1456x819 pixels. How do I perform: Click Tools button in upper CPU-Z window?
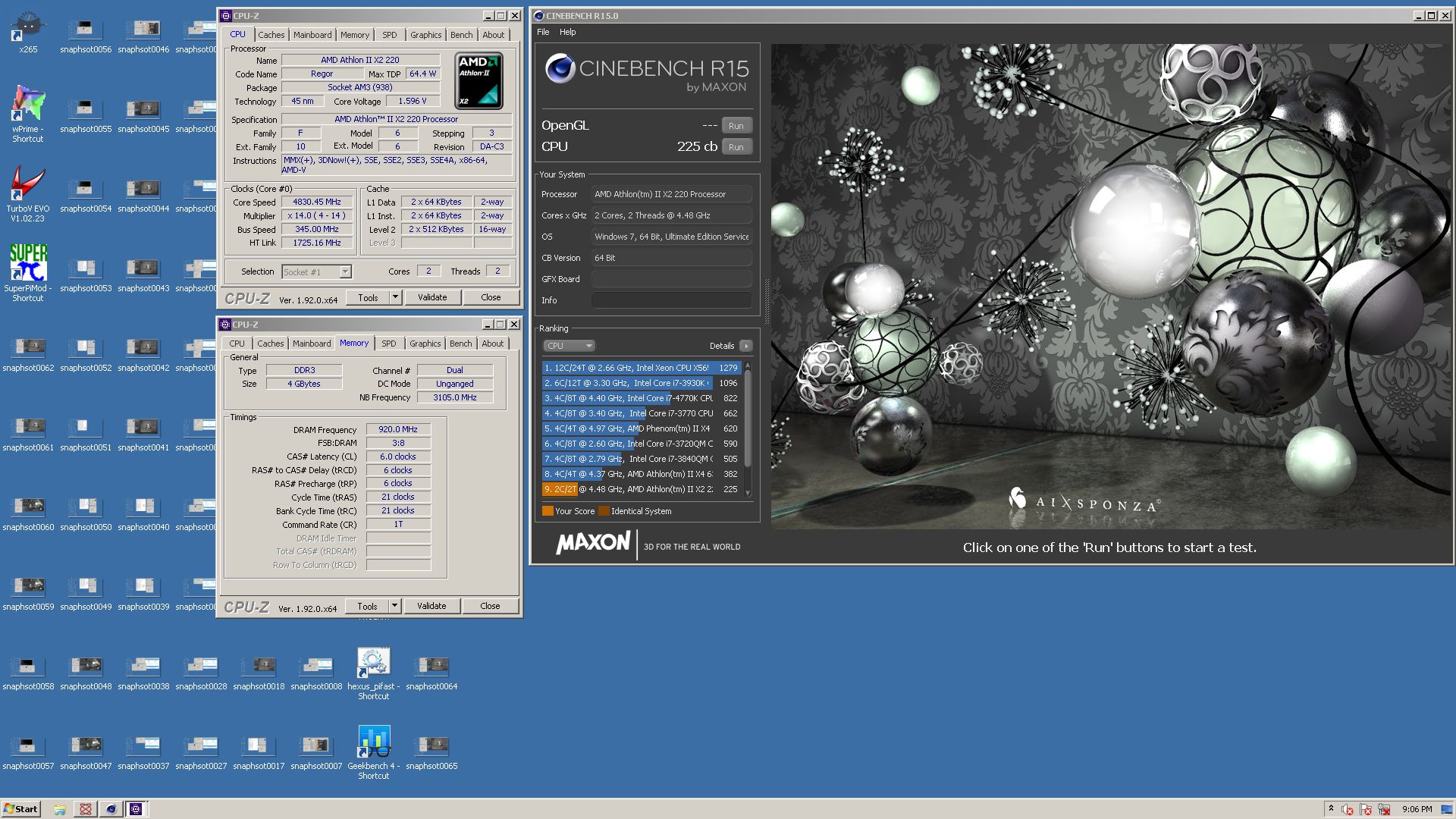368,298
